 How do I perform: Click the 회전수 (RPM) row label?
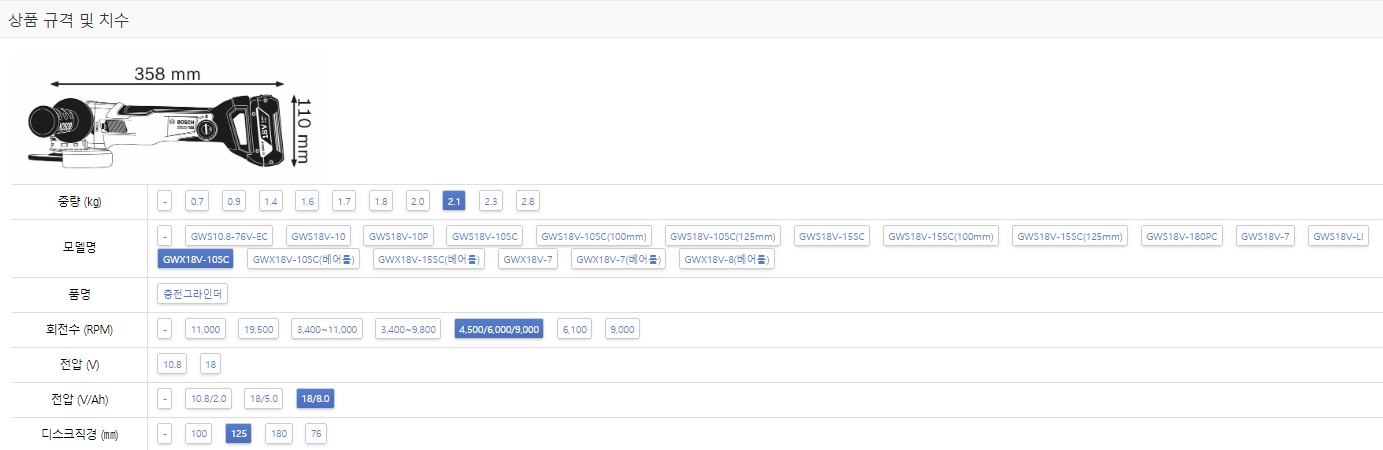pyautogui.click(x=80, y=329)
